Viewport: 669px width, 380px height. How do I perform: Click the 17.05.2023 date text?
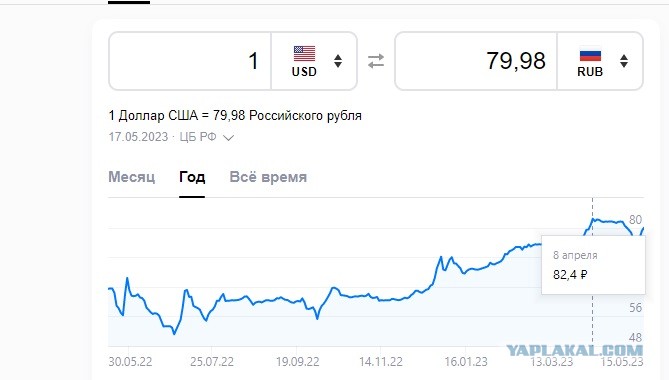(x=138, y=137)
